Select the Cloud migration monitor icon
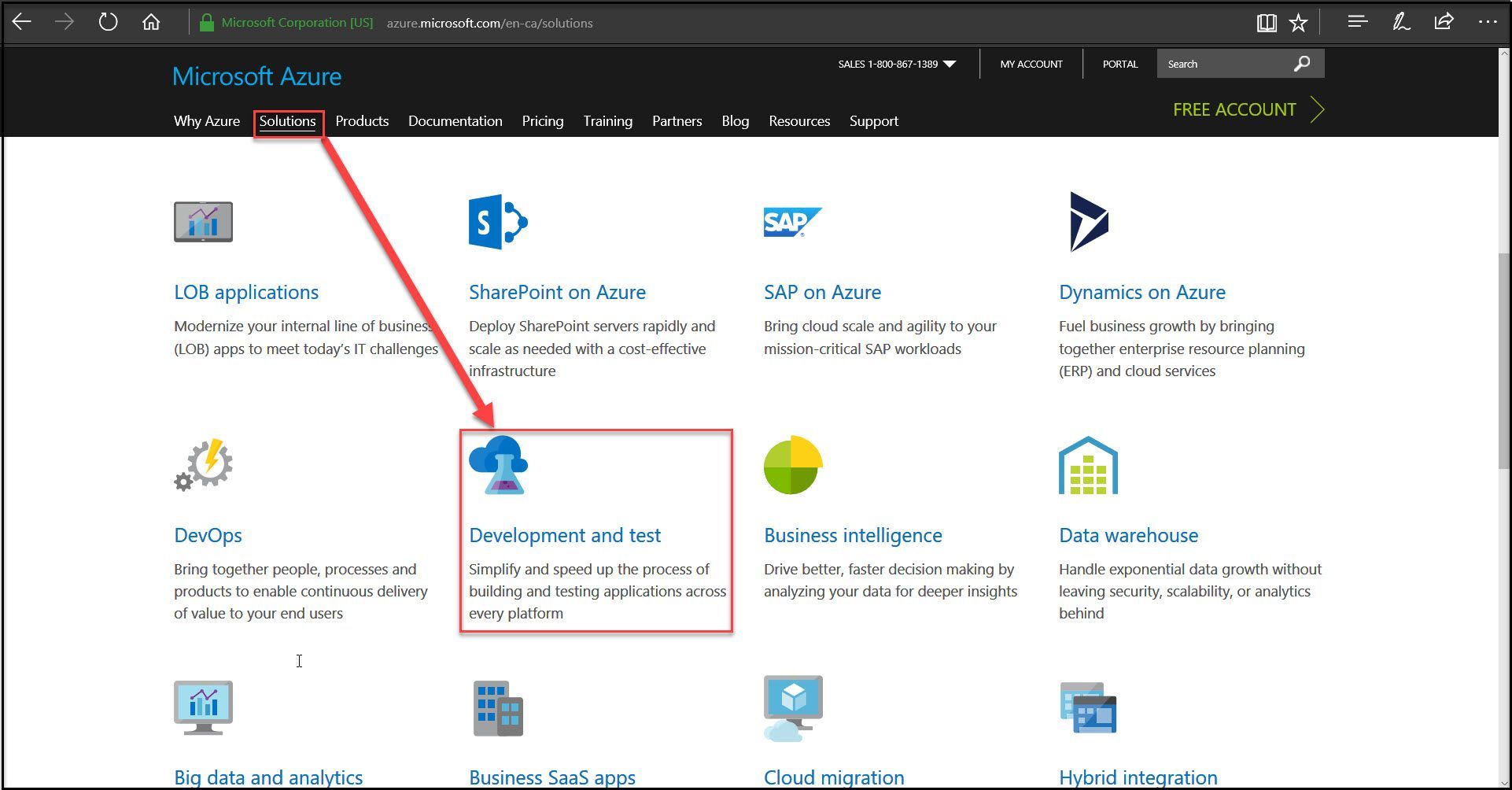Screen dimensions: 1512x790 coord(793,707)
